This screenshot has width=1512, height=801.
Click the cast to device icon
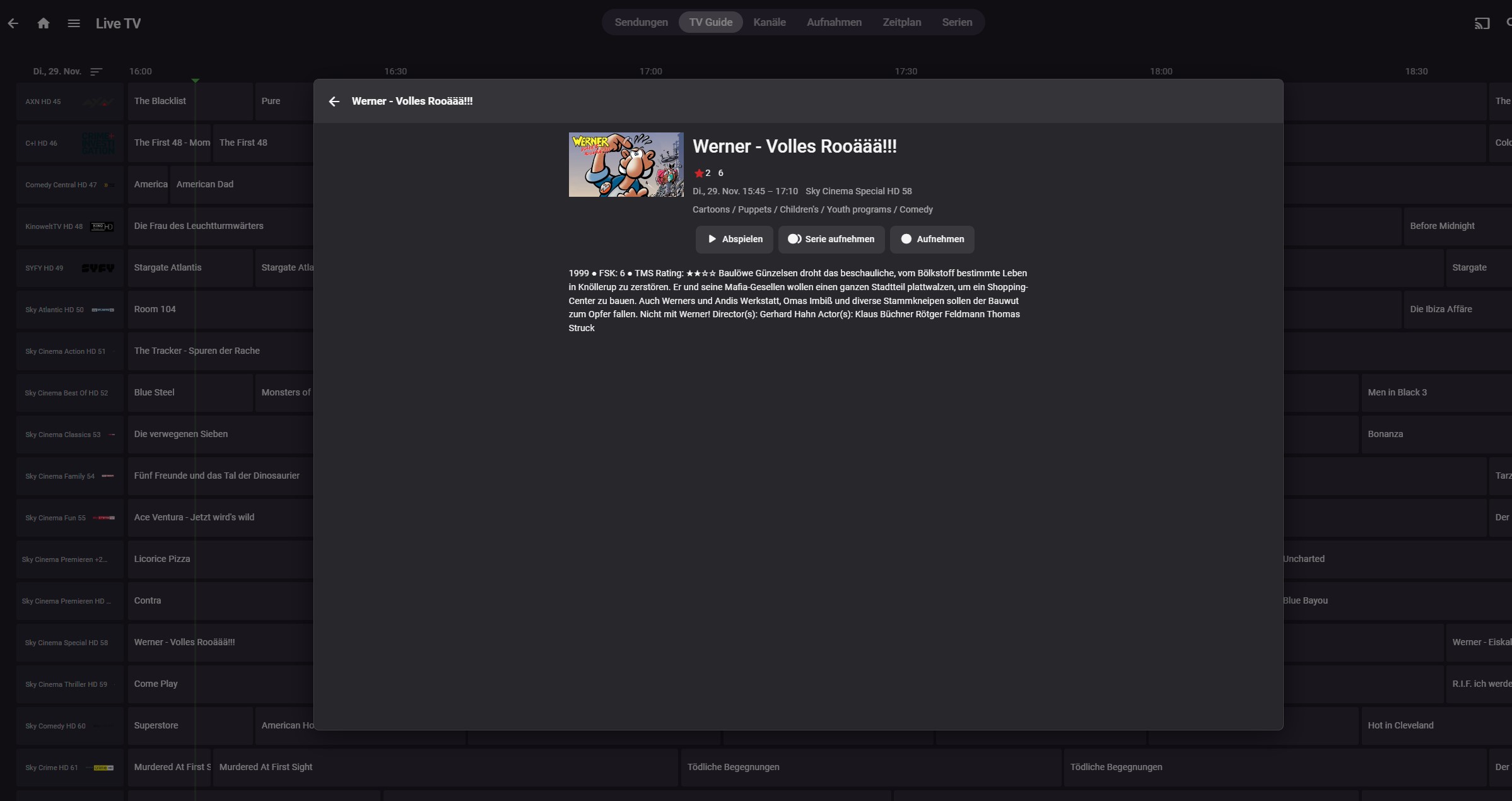(1482, 23)
